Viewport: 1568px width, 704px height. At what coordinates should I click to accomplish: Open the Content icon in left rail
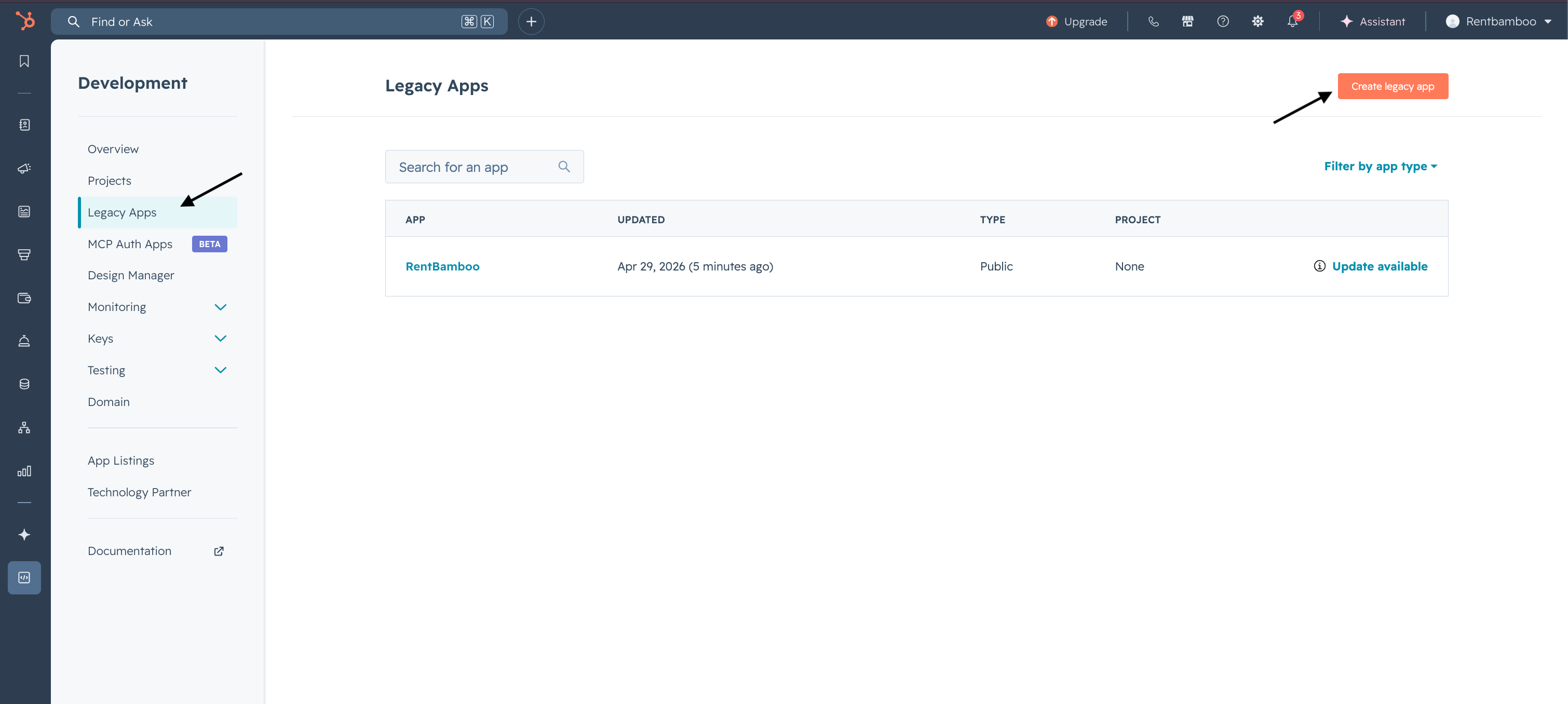[24, 212]
